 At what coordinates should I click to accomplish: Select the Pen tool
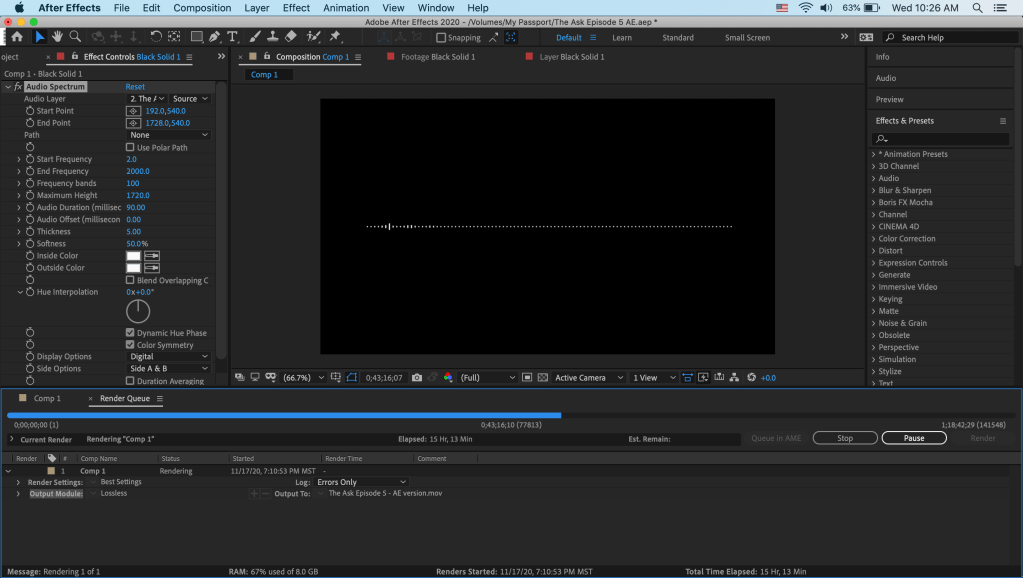click(x=215, y=37)
